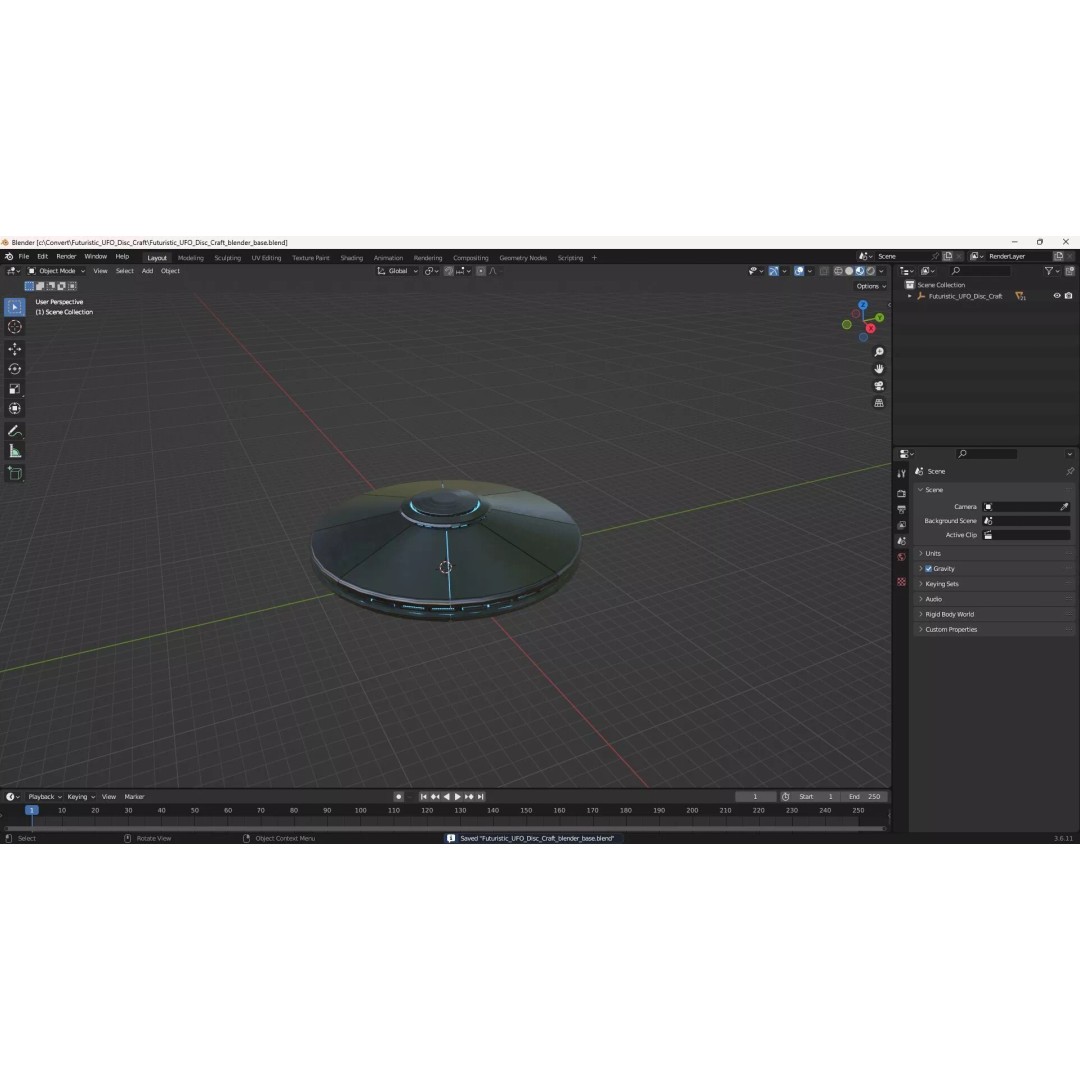The width and height of the screenshot is (1080, 1080).
Task: Expand the Rigid Body World panel
Action: pos(995,614)
